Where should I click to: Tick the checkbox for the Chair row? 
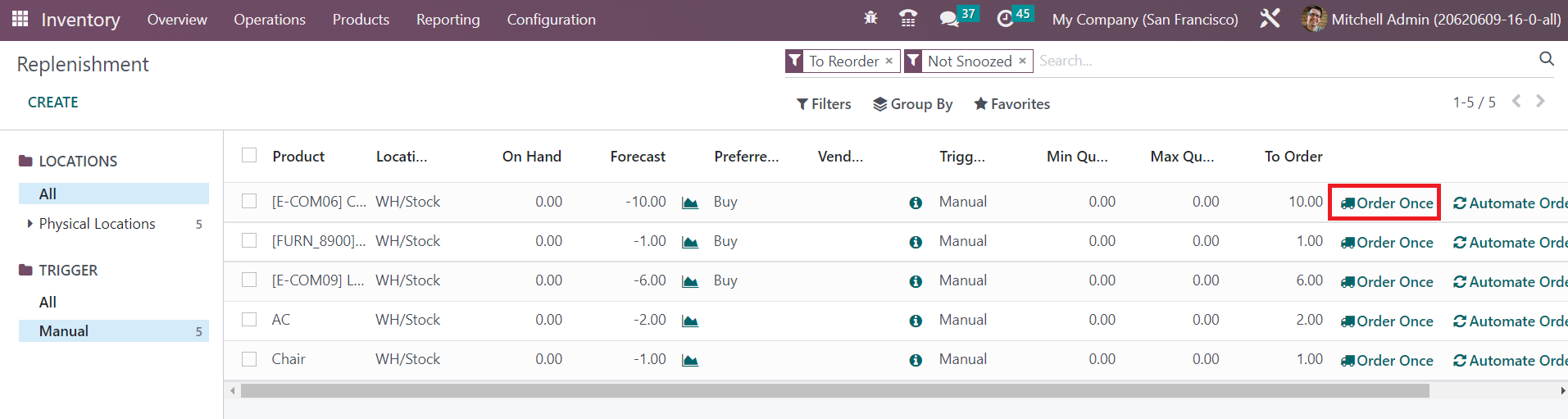249,358
